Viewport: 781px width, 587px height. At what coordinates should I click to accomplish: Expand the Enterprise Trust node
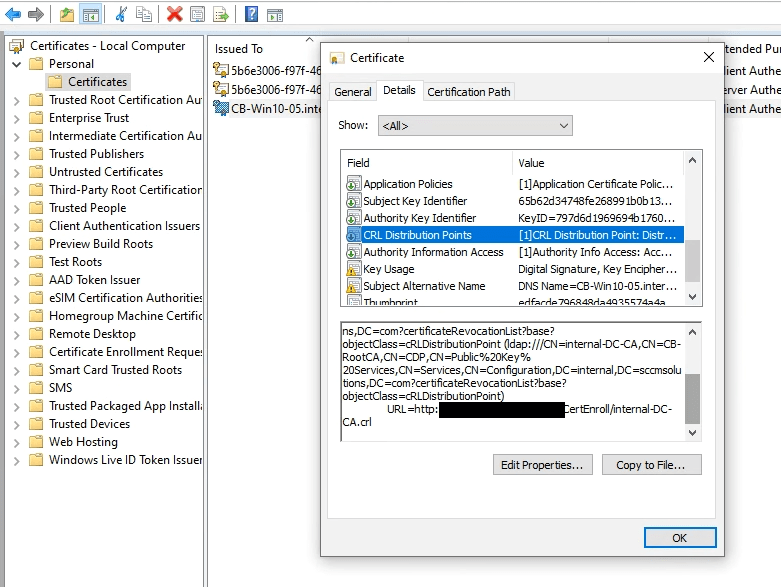[16, 119]
